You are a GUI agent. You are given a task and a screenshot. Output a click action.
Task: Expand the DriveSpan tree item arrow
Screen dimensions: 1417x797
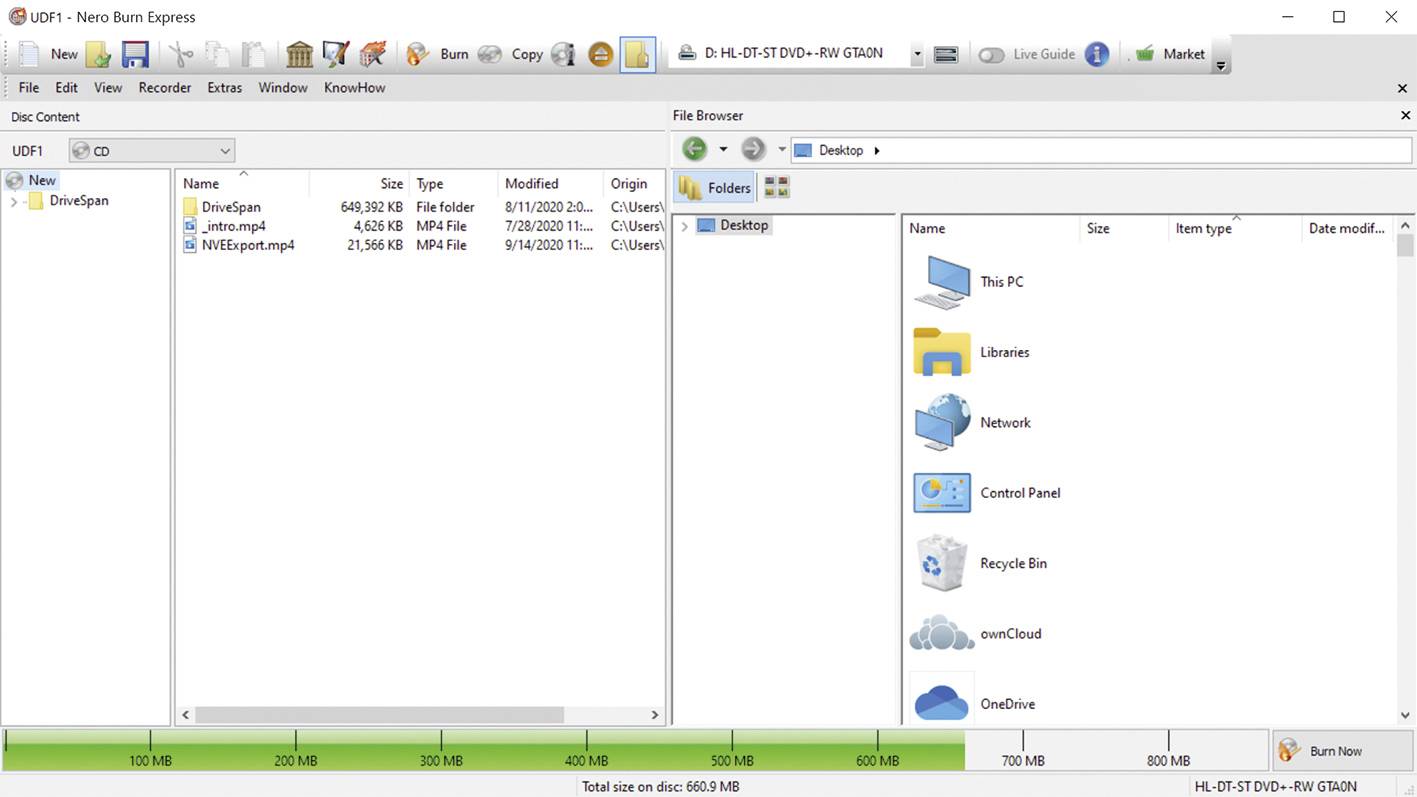point(16,200)
